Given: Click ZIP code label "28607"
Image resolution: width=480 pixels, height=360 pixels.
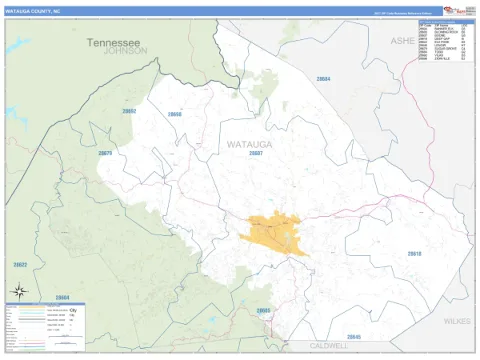Looking at the screenshot, I should (256, 153).
